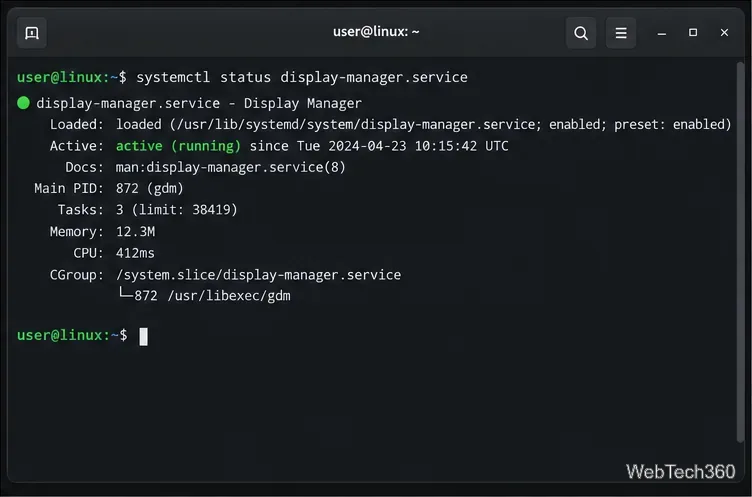This screenshot has height=497, width=752.
Task: Maximize the terminal window
Action: tap(693, 33)
